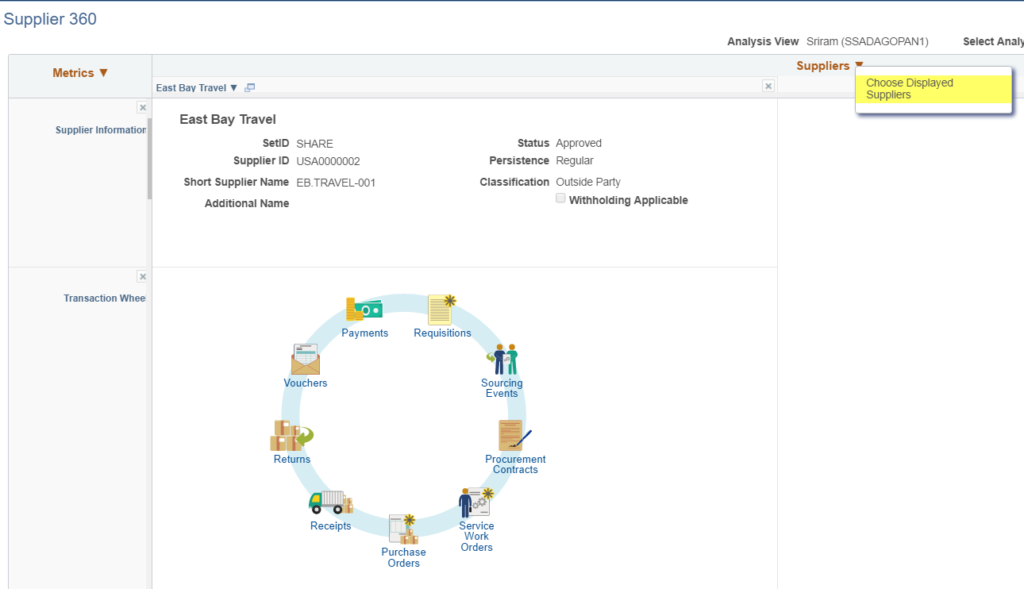The width and height of the screenshot is (1024, 589).
Task: Click the Status value Approved
Action: [579, 143]
